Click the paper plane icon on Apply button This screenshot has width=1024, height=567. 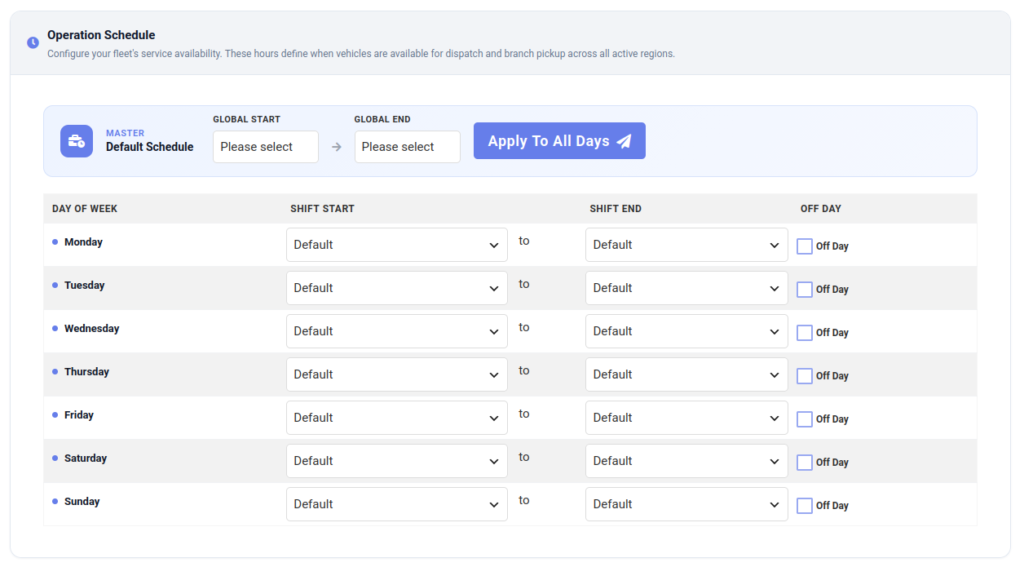click(x=624, y=141)
